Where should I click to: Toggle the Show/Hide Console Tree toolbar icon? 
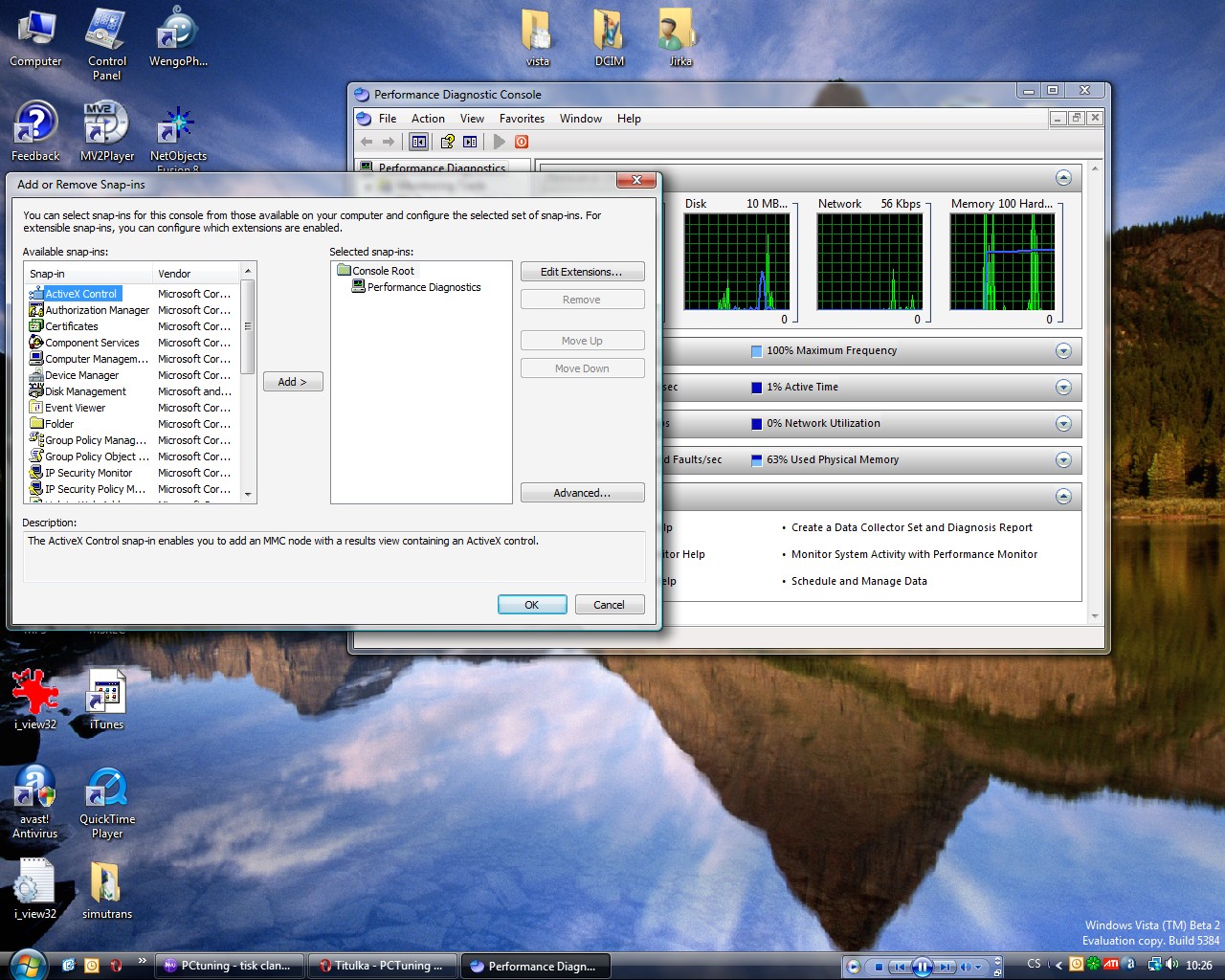(418, 142)
